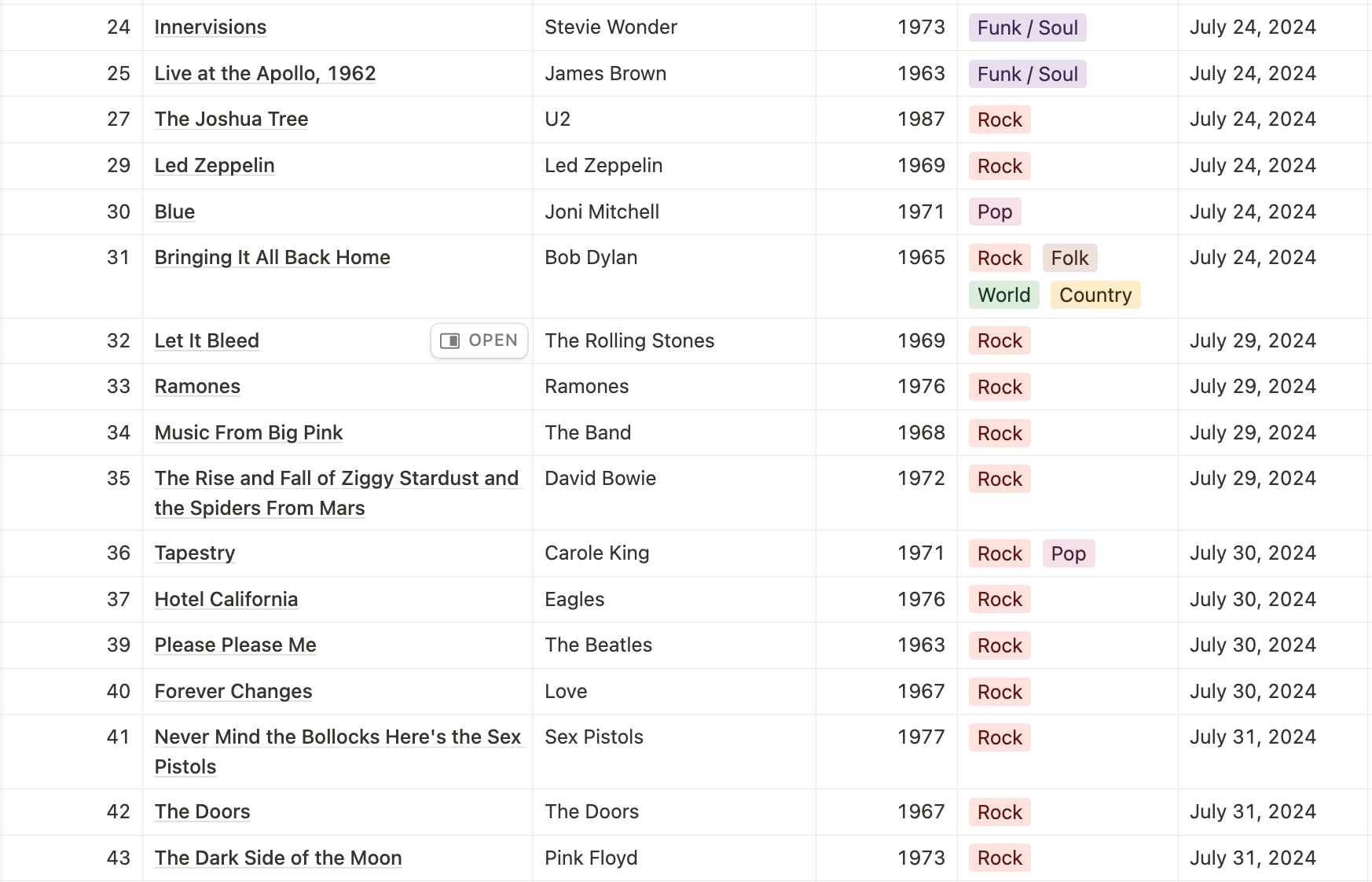Open Please Please Me entry
Screen dimensions: 1372x882
pyautogui.click(x=235, y=645)
